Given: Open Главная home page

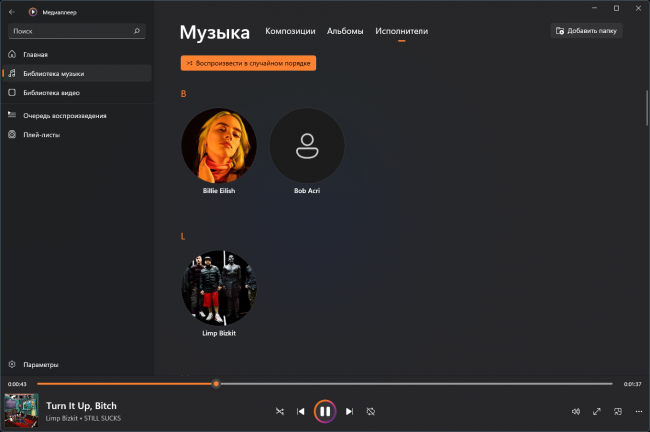Looking at the screenshot, I should (x=77, y=54).
